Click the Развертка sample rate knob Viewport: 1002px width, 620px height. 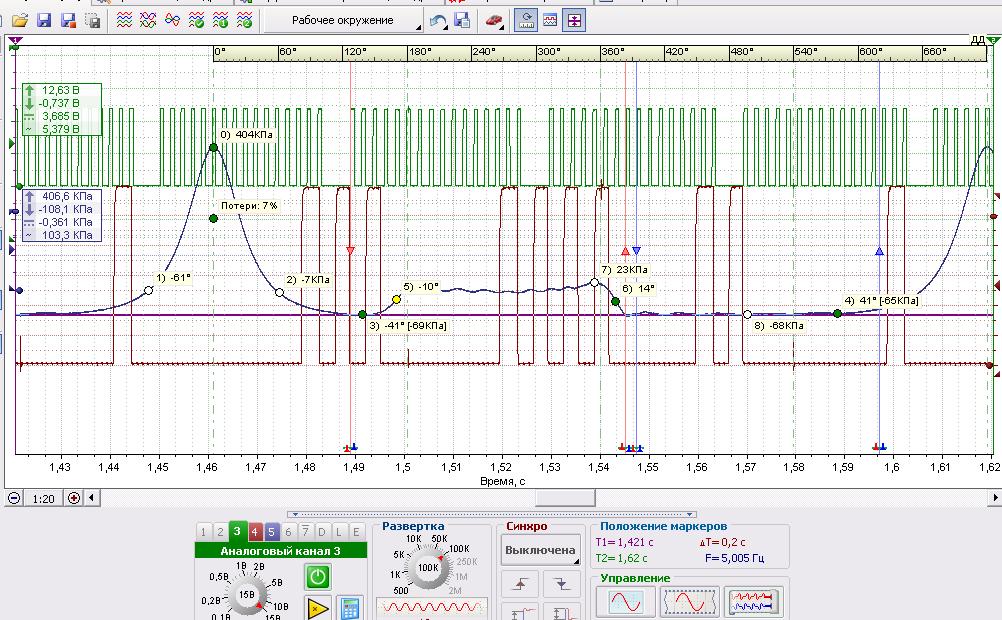pos(428,568)
